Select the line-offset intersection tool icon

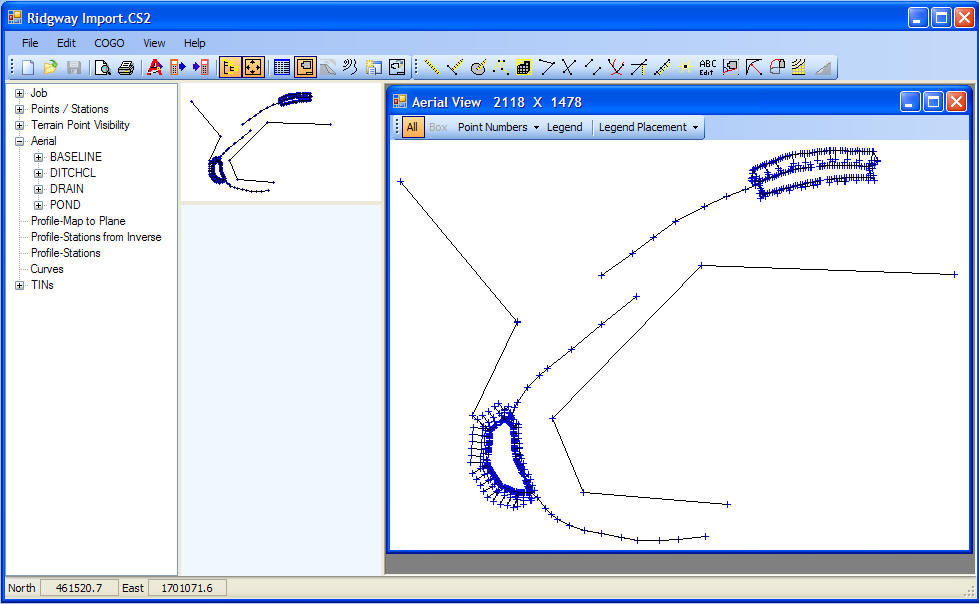tap(639, 67)
